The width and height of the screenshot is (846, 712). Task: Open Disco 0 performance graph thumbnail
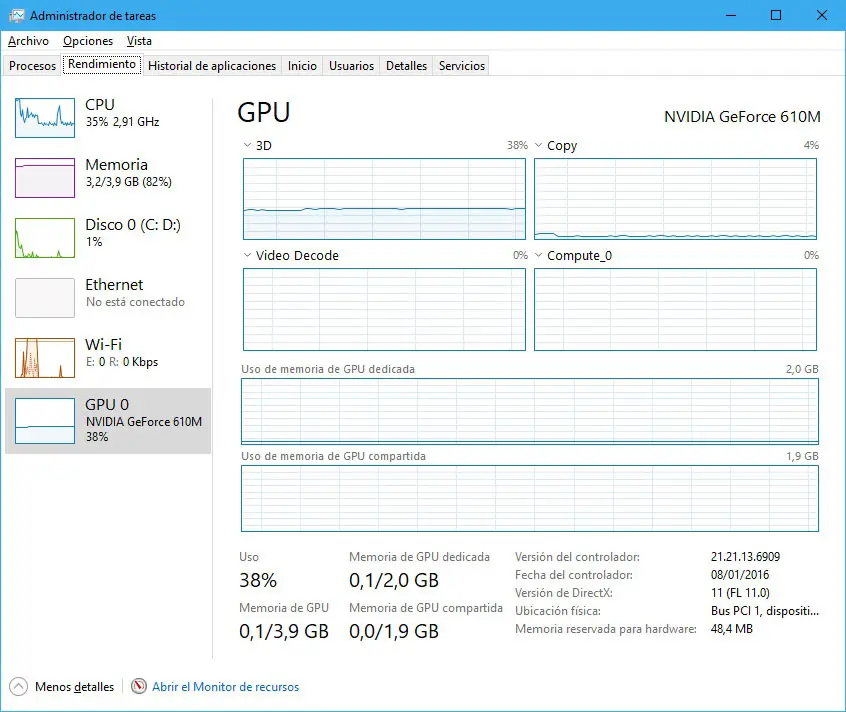[45, 238]
